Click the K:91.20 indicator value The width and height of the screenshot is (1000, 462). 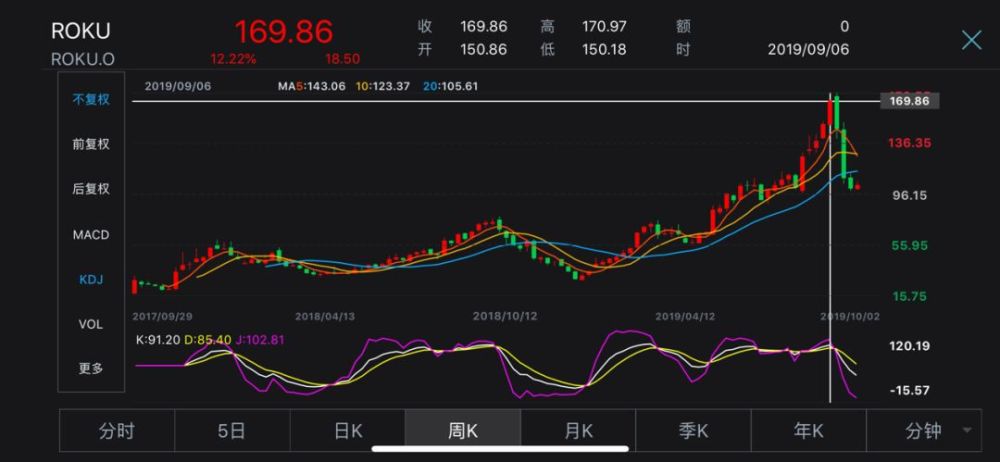[x=158, y=340]
